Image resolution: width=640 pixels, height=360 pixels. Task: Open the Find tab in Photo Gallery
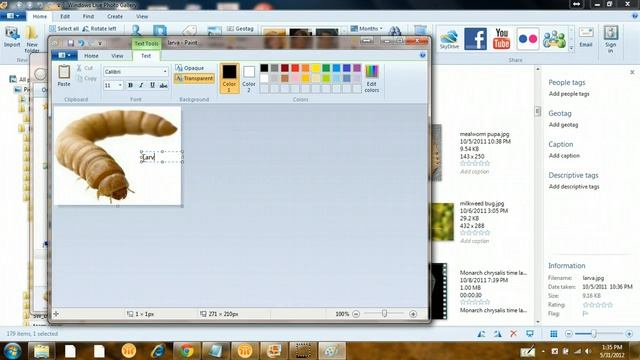[88, 16]
